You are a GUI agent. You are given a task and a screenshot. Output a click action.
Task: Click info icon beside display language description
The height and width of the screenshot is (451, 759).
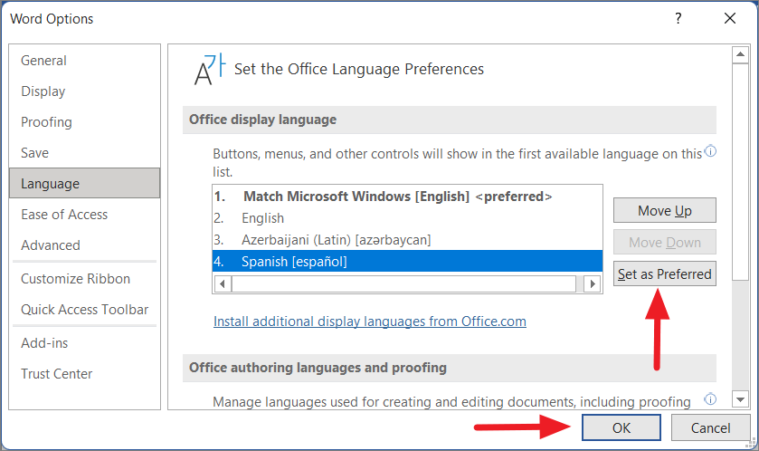pos(710,151)
